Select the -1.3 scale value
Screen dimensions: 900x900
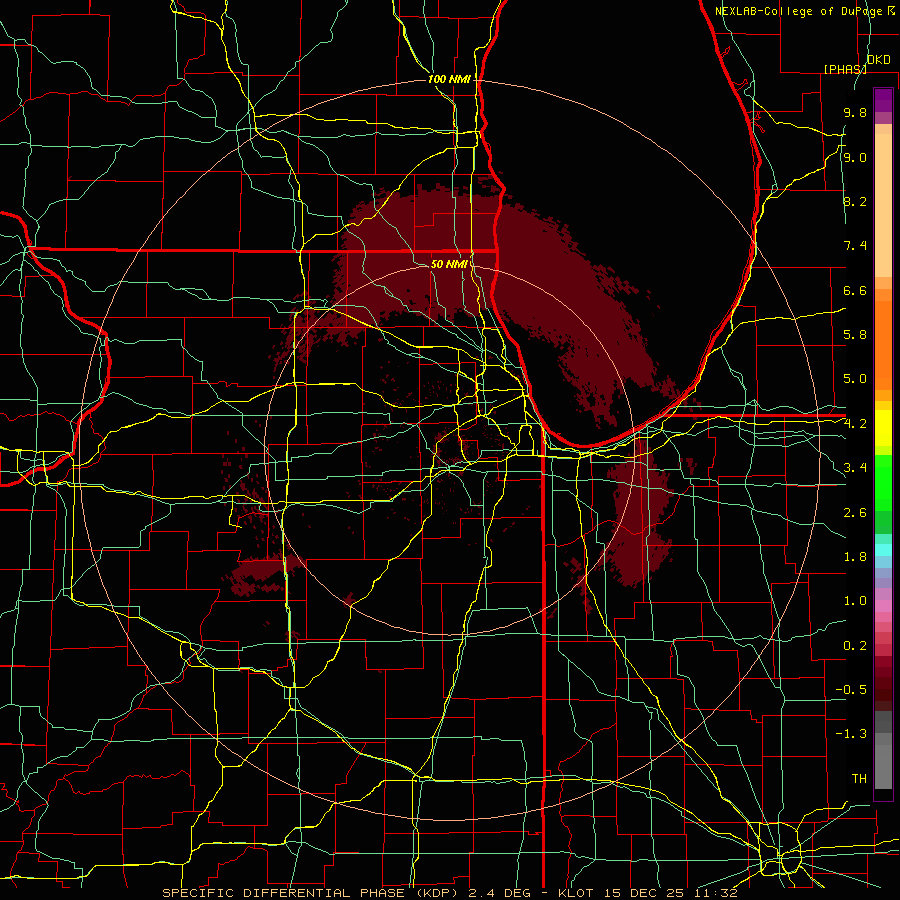[851, 734]
